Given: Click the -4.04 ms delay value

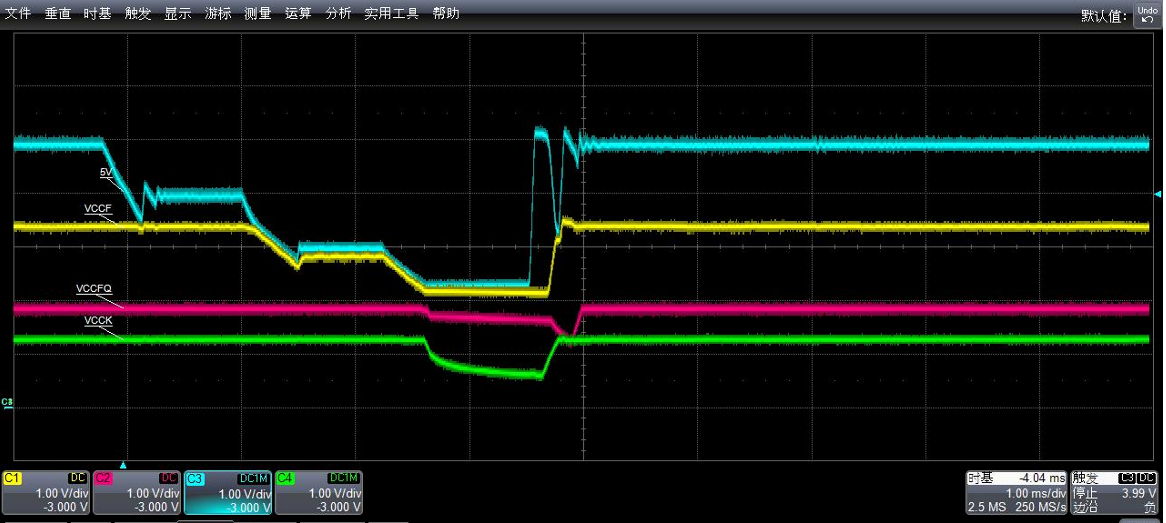Looking at the screenshot, I should click(x=1045, y=478).
